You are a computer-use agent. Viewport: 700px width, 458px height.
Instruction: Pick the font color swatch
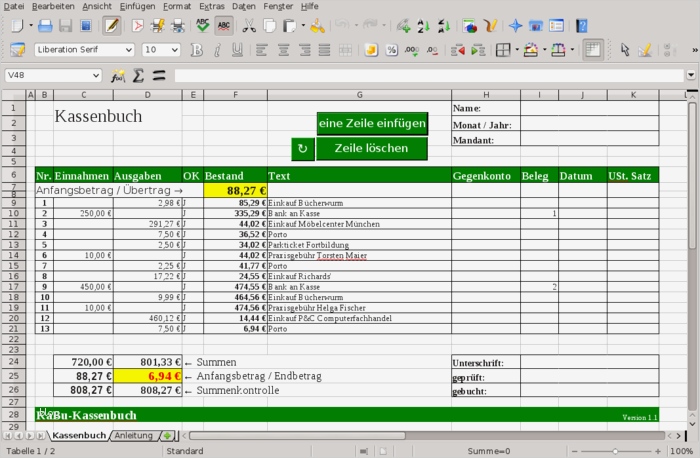[x=558, y=50]
